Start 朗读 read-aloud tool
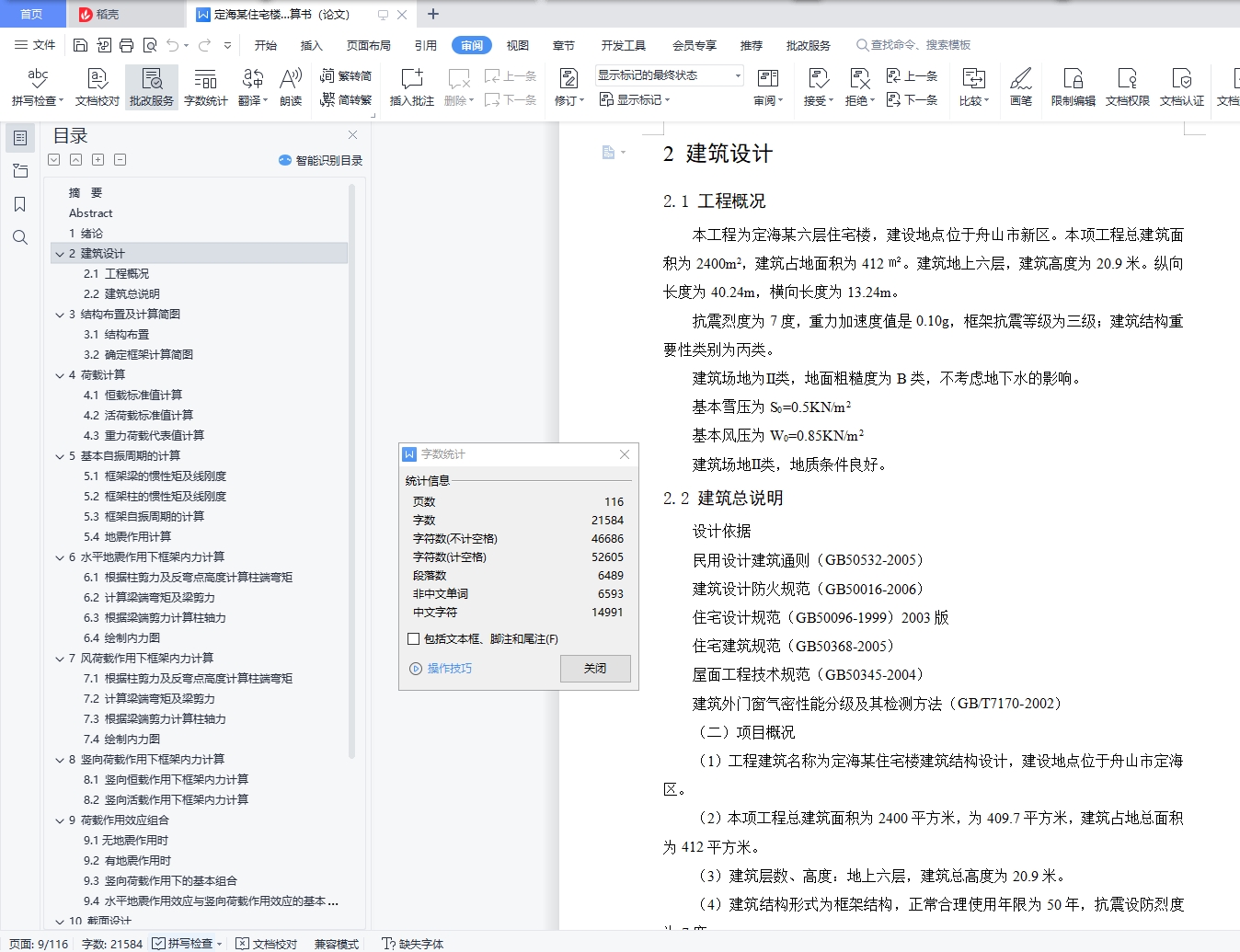This screenshot has height=952, width=1240. point(291,87)
